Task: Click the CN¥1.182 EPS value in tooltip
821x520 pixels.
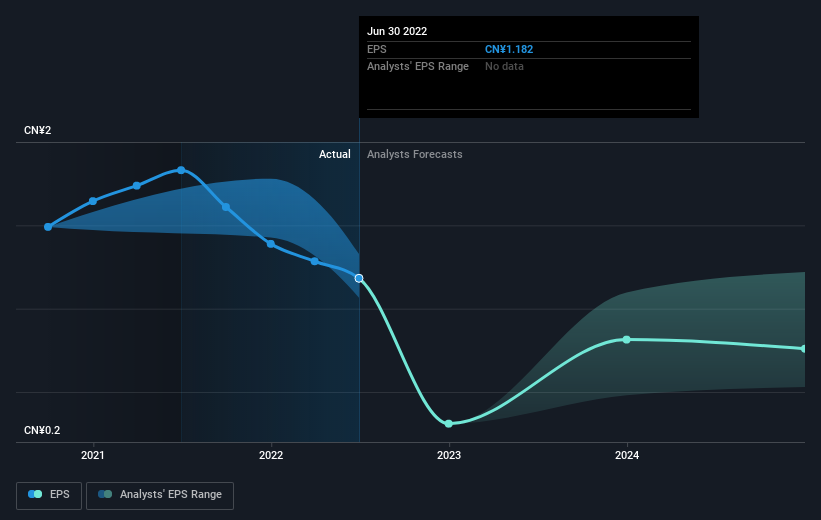Action: [x=509, y=49]
